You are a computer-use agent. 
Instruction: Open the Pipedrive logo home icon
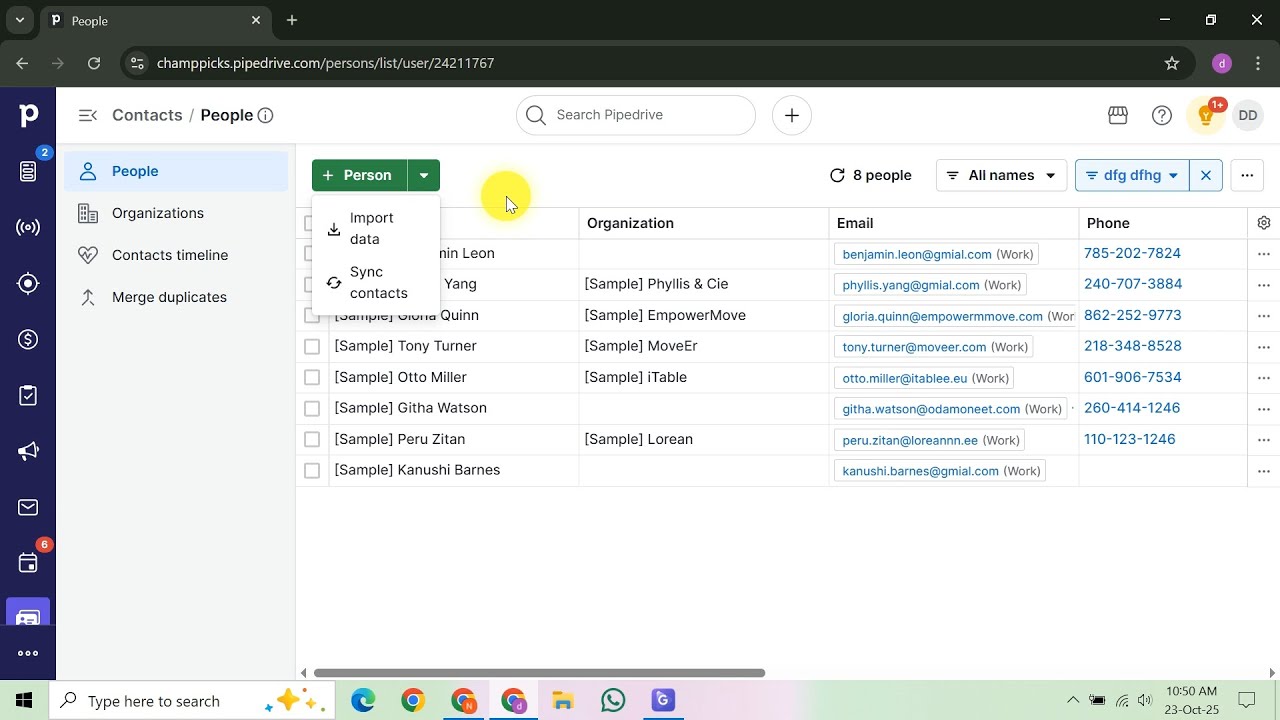point(28,115)
